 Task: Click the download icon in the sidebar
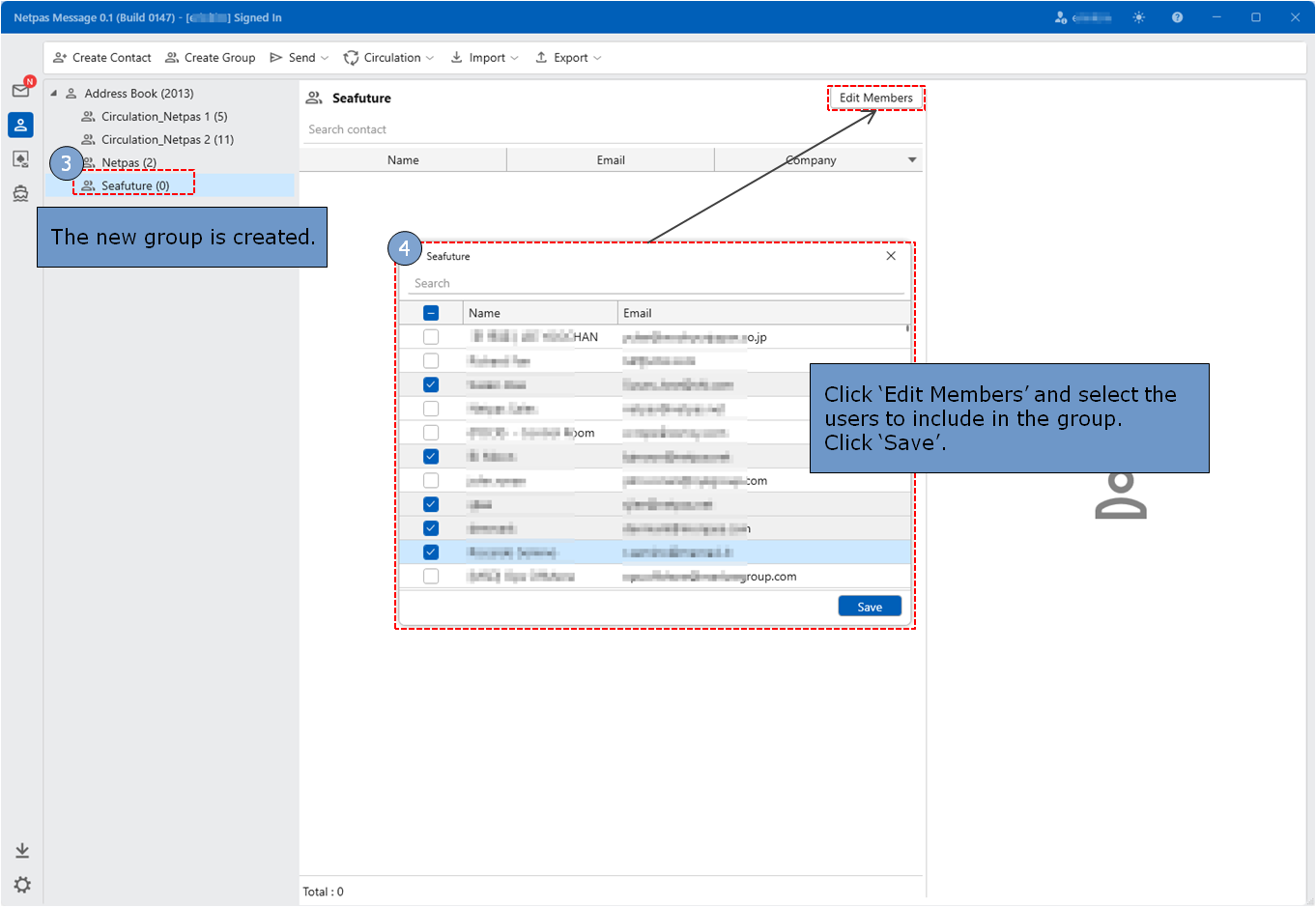pos(21,851)
